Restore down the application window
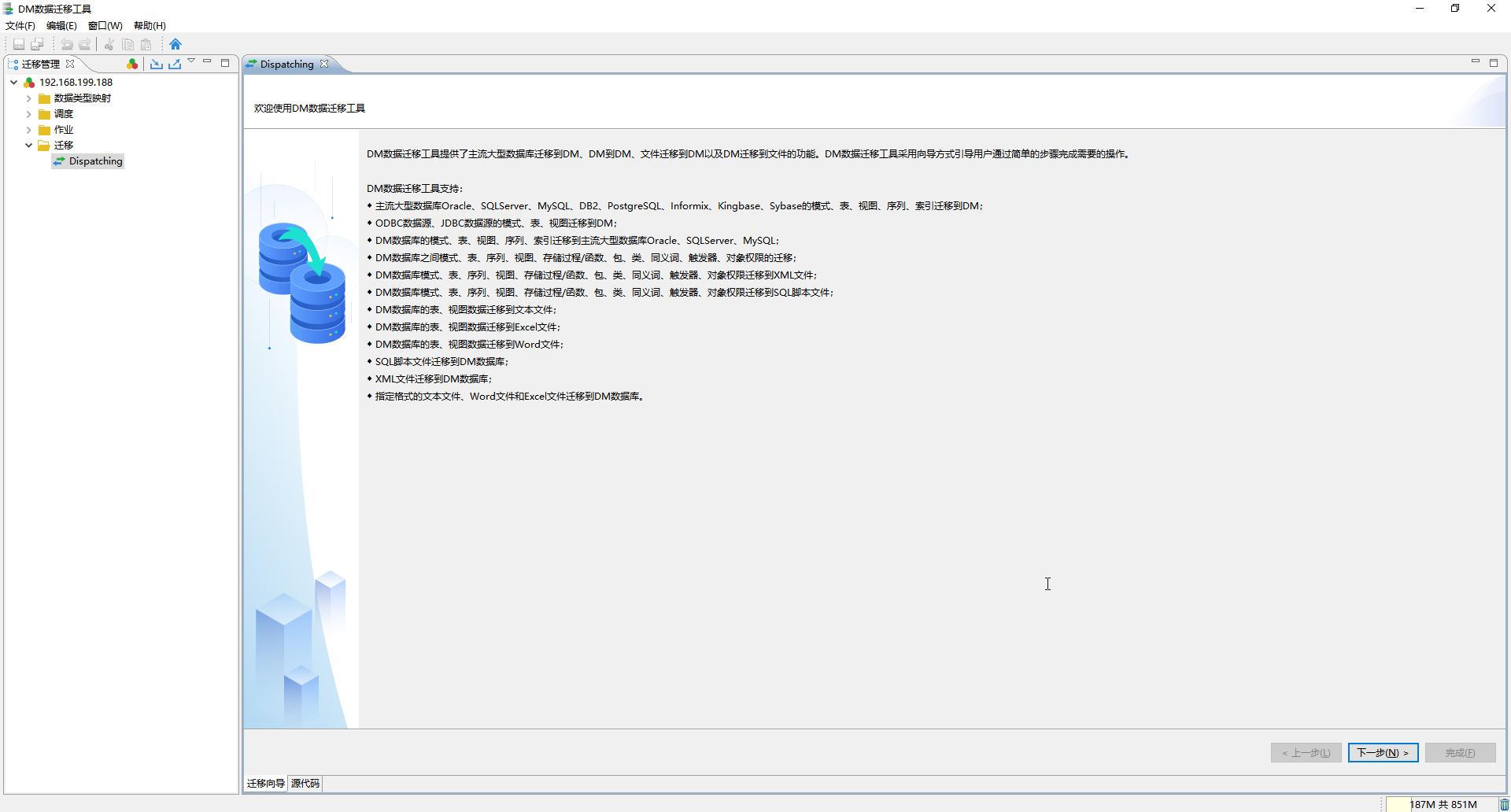Screen dimensions: 1511x812 (x=1455, y=9)
